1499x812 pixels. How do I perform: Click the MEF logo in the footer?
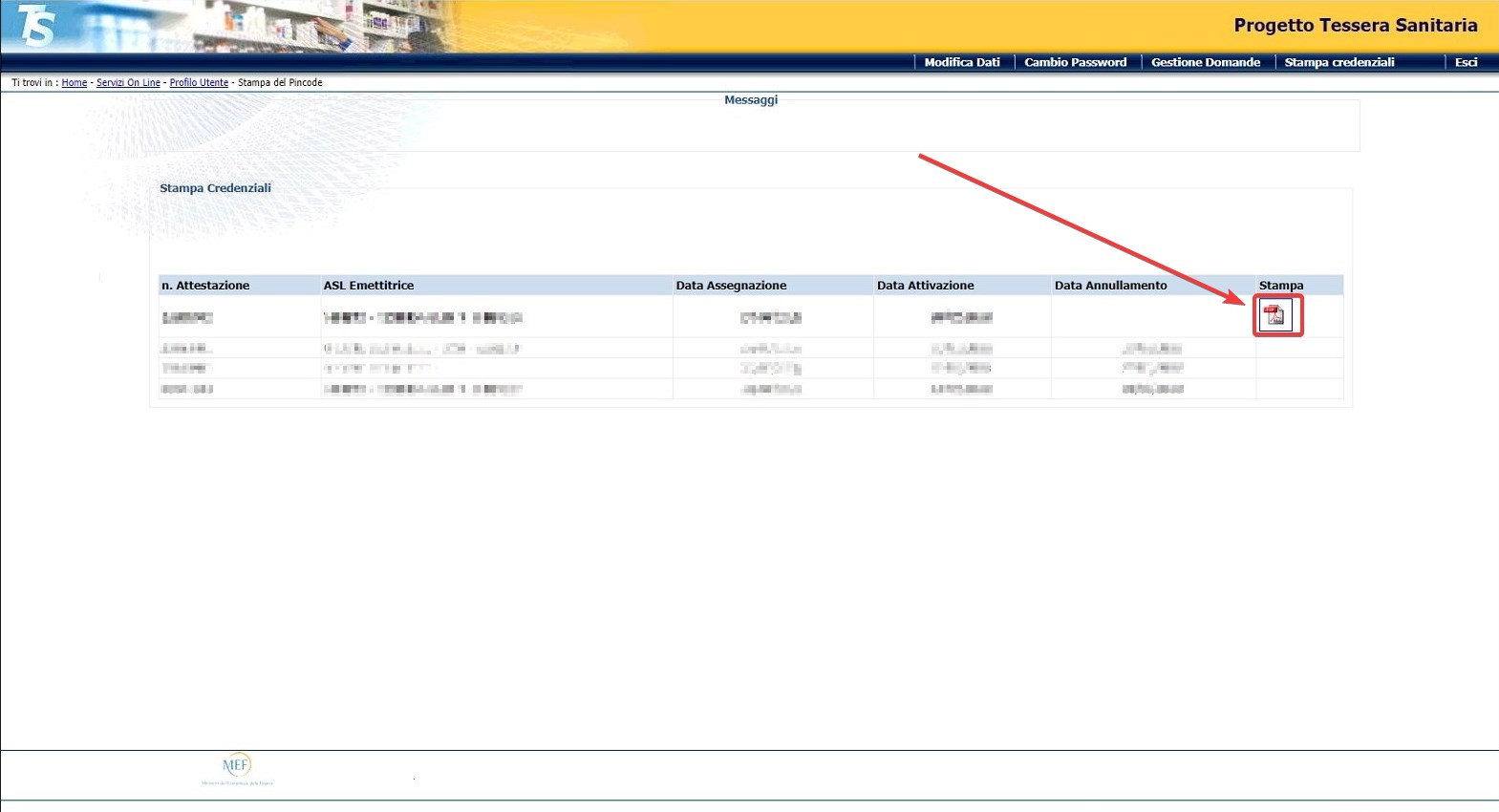click(x=237, y=769)
